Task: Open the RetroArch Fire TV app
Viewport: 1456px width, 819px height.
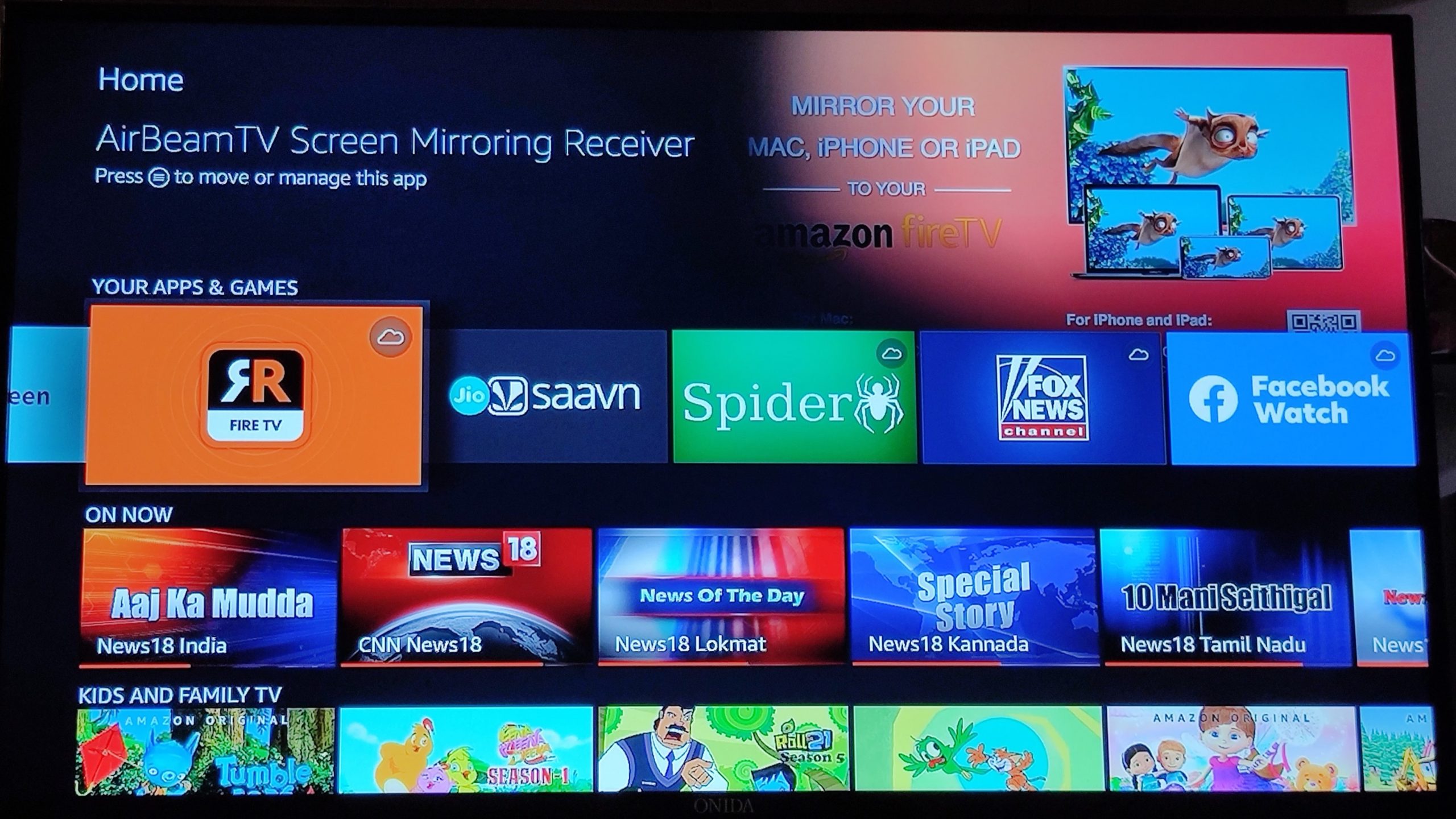Action: pyautogui.click(x=258, y=392)
